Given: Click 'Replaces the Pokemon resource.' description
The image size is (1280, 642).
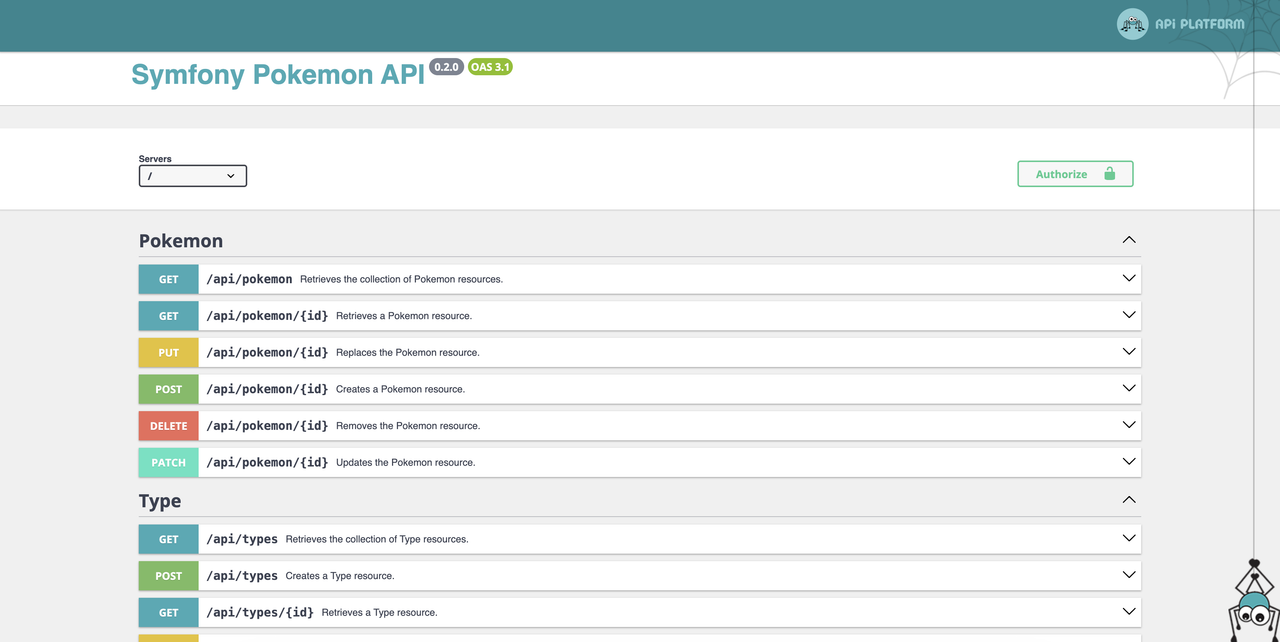Looking at the screenshot, I should point(408,353).
